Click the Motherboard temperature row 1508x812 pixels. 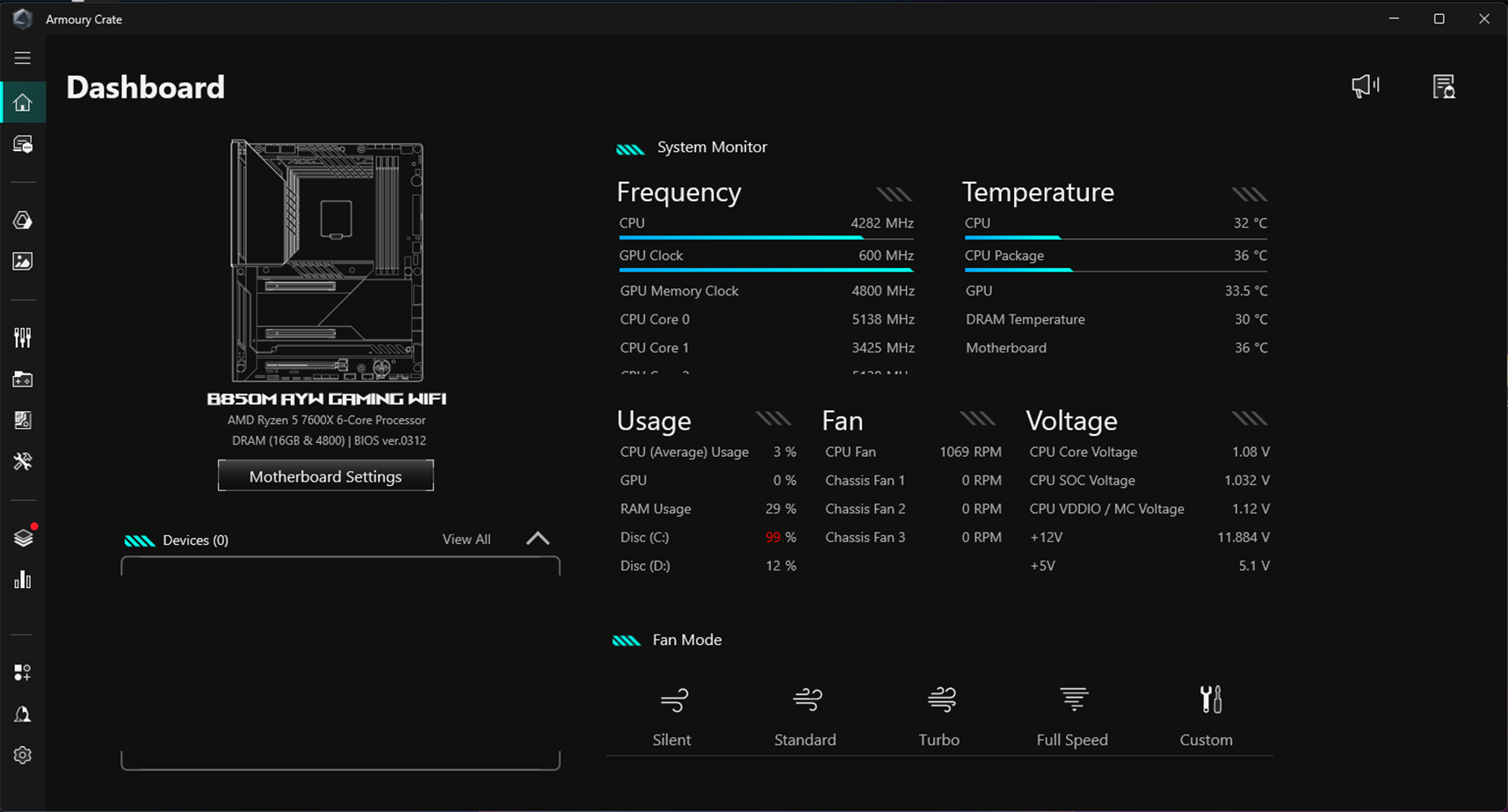pyautogui.click(x=1117, y=348)
